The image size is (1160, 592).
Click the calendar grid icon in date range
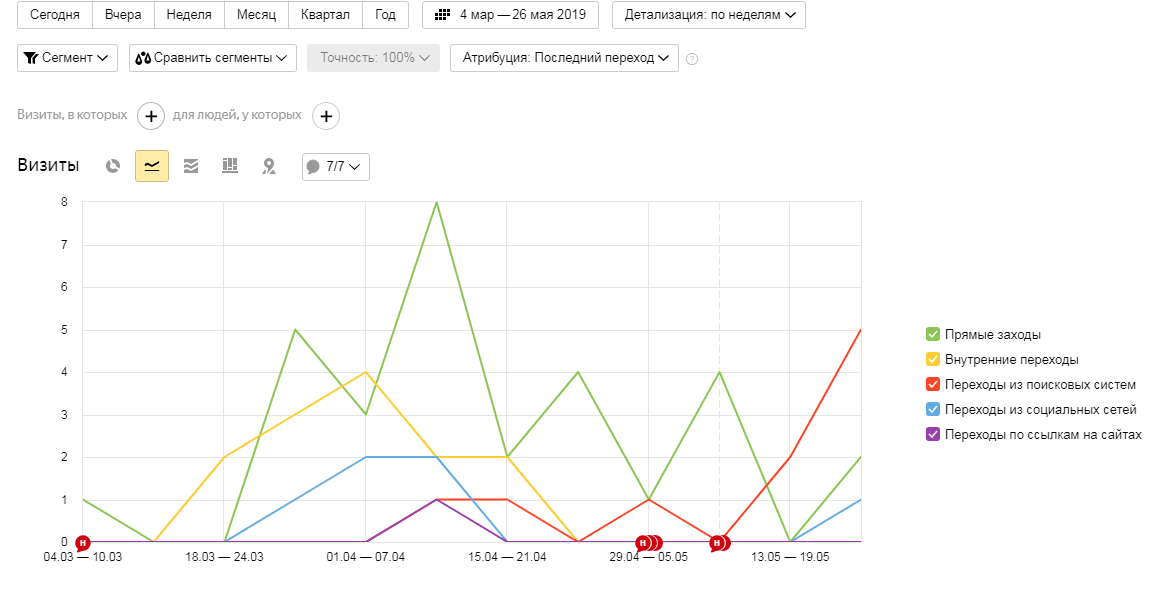[x=442, y=15]
